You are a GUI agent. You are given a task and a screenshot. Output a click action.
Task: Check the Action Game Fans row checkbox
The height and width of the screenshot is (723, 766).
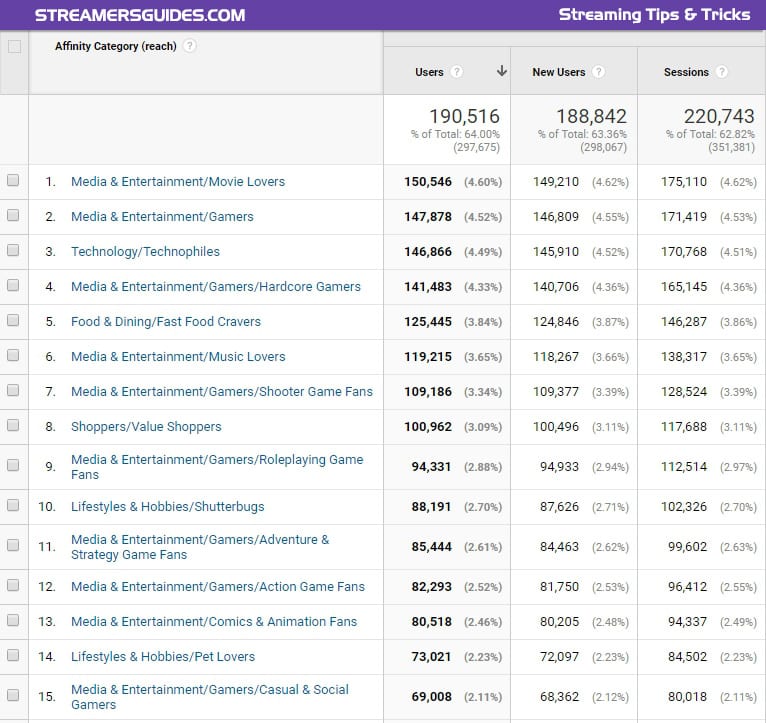pyautogui.click(x=13, y=585)
